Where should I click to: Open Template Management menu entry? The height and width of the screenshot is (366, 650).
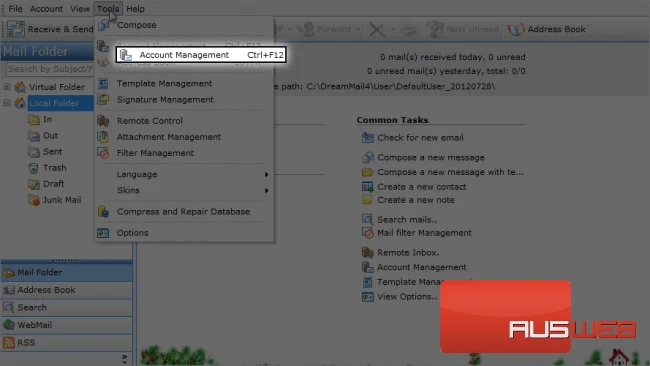point(164,84)
